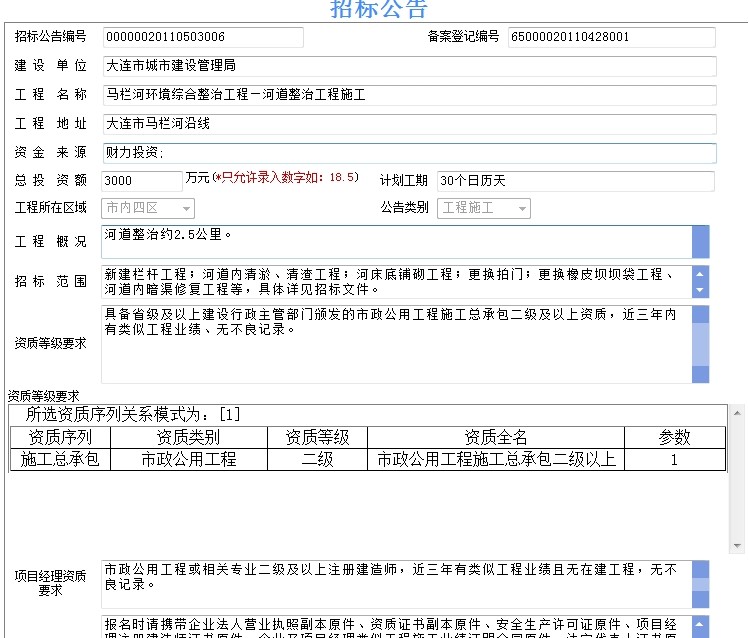
Task: Click the 参数 value cell 1
Action: (x=674, y=459)
